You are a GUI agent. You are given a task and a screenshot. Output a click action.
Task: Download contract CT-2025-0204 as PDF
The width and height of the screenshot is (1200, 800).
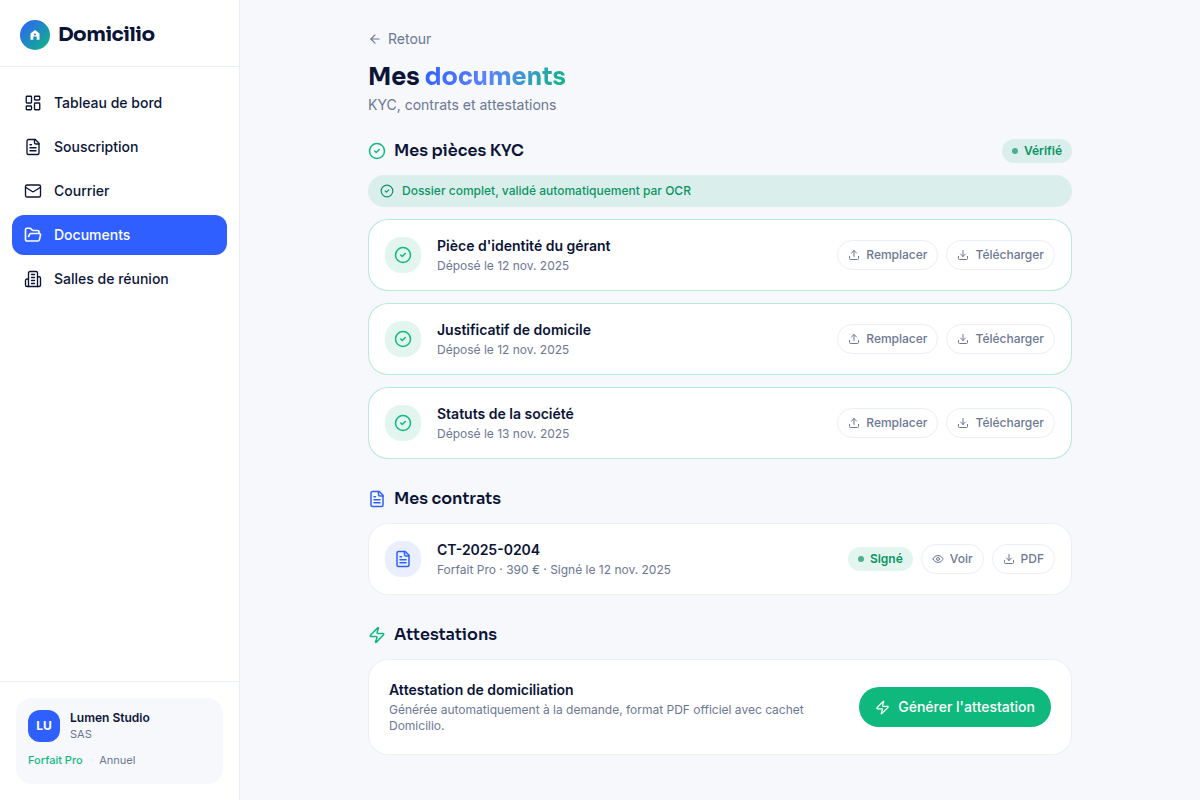pos(1023,559)
